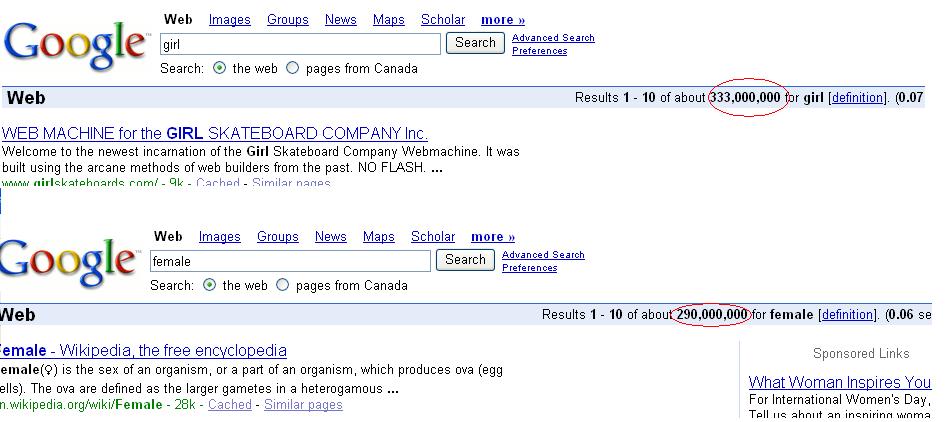Click the search field containing "female"
Viewport: 949px width, 422px height.
click(290, 261)
